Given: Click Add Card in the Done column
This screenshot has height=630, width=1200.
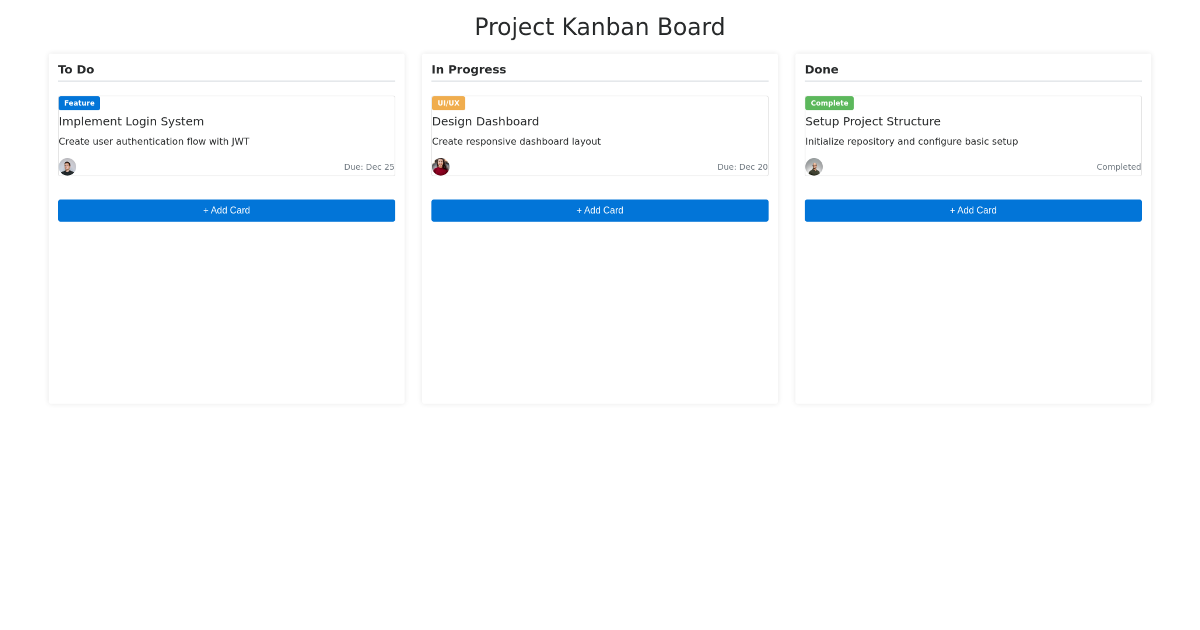Looking at the screenshot, I should (972, 210).
